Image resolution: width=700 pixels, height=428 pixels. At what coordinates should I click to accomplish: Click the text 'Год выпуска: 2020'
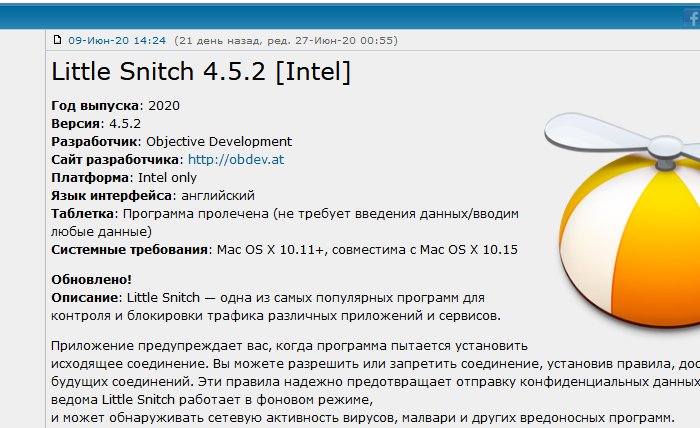pos(115,106)
